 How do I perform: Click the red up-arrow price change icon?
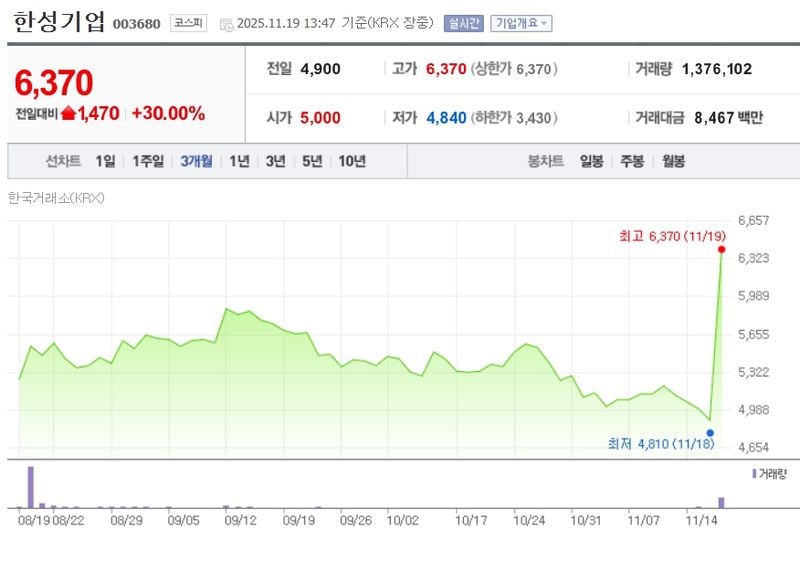pyautogui.click(x=68, y=114)
